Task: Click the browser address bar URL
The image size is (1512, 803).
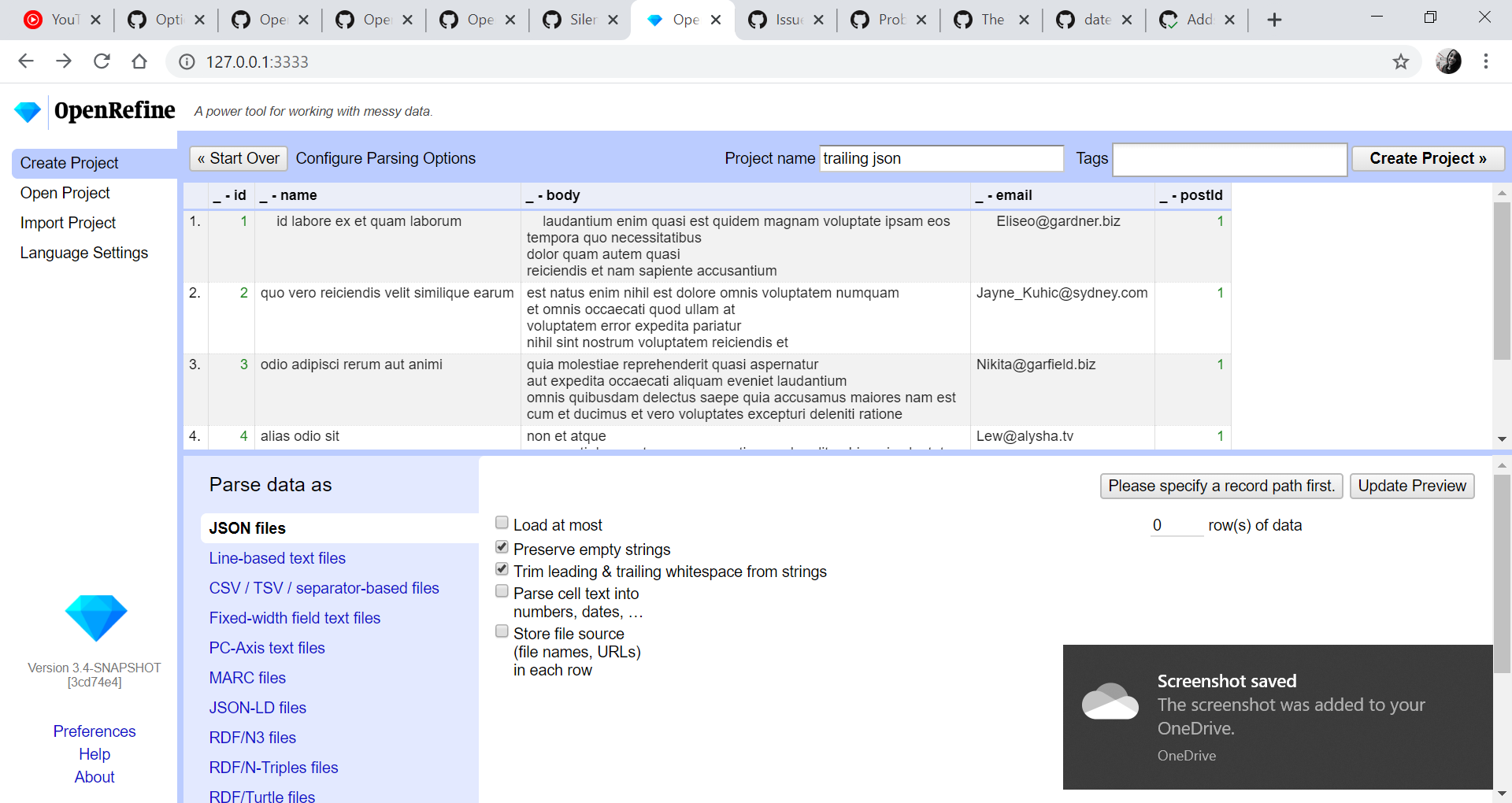Action: (258, 61)
